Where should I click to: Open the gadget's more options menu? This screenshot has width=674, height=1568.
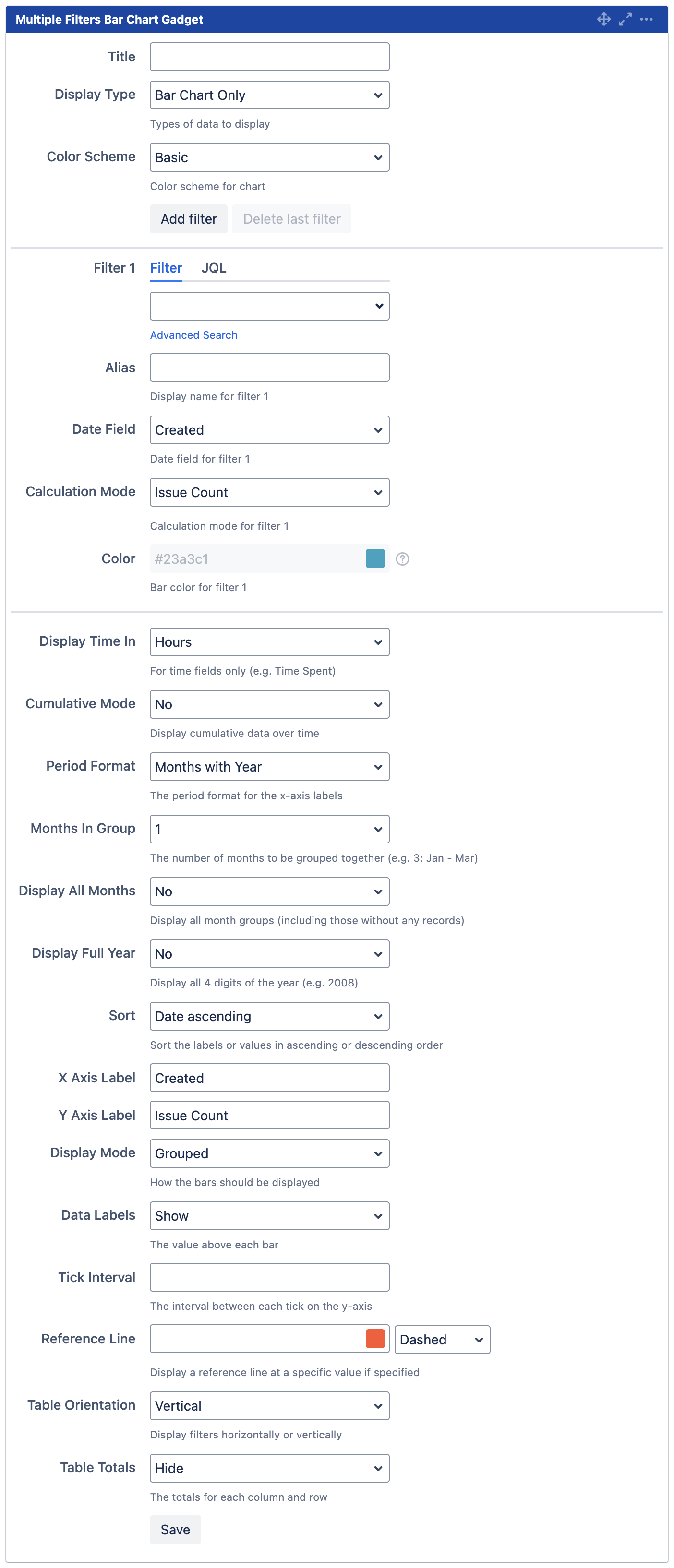(645, 20)
